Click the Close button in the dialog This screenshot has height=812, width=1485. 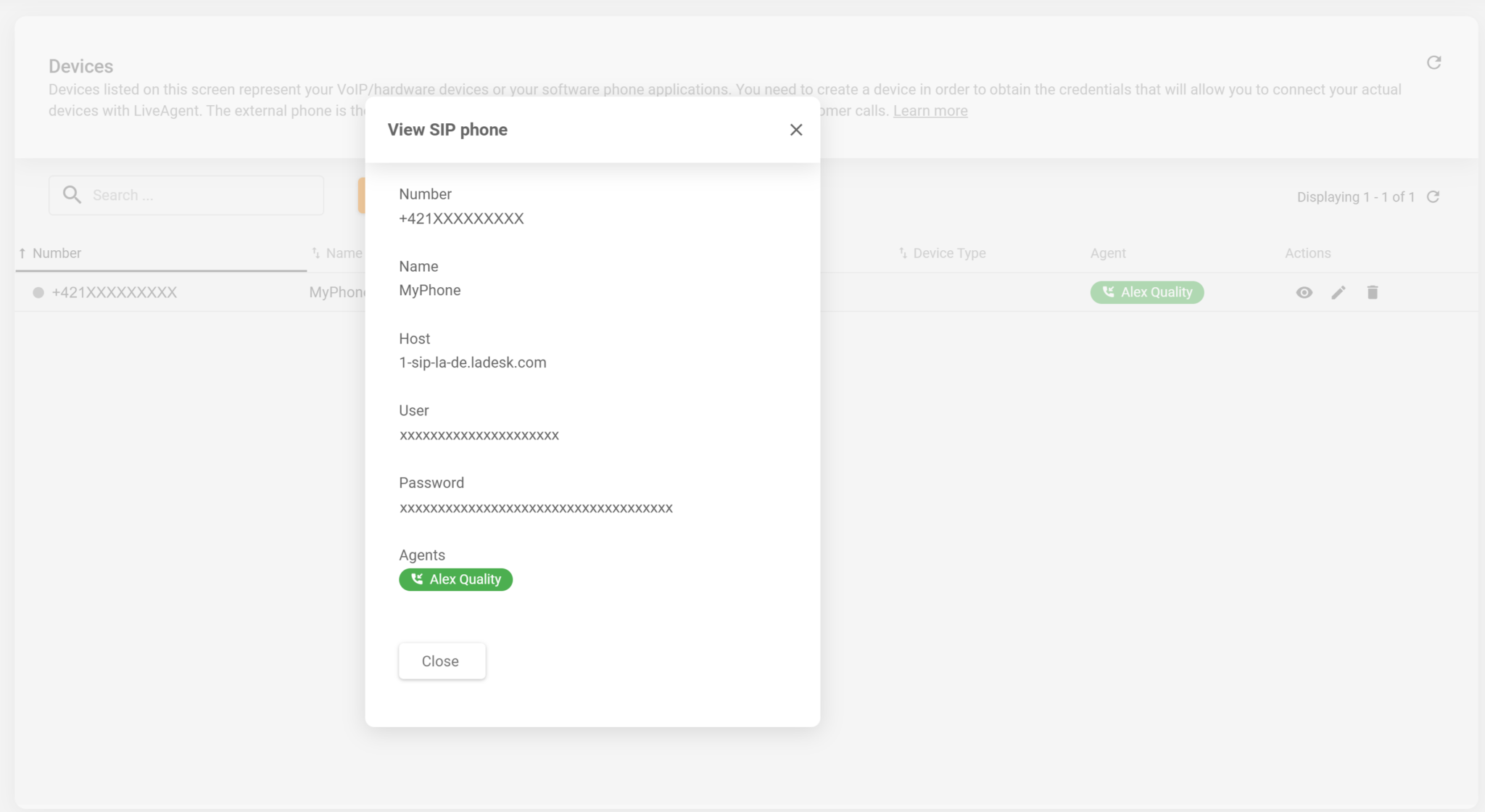pos(441,661)
